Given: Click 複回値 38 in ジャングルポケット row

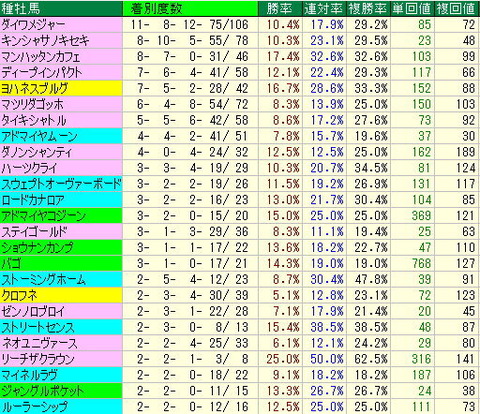Looking at the screenshot, I should click(x=469, y=391).
